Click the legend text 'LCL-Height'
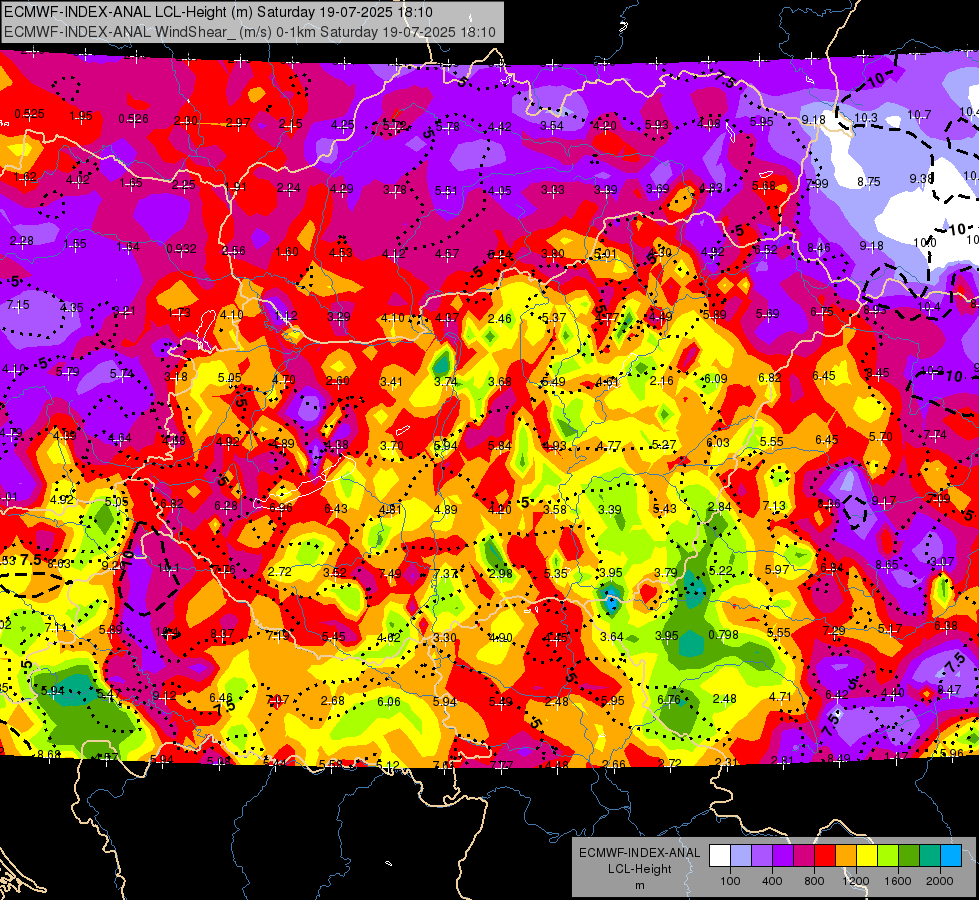 (639, 869)
